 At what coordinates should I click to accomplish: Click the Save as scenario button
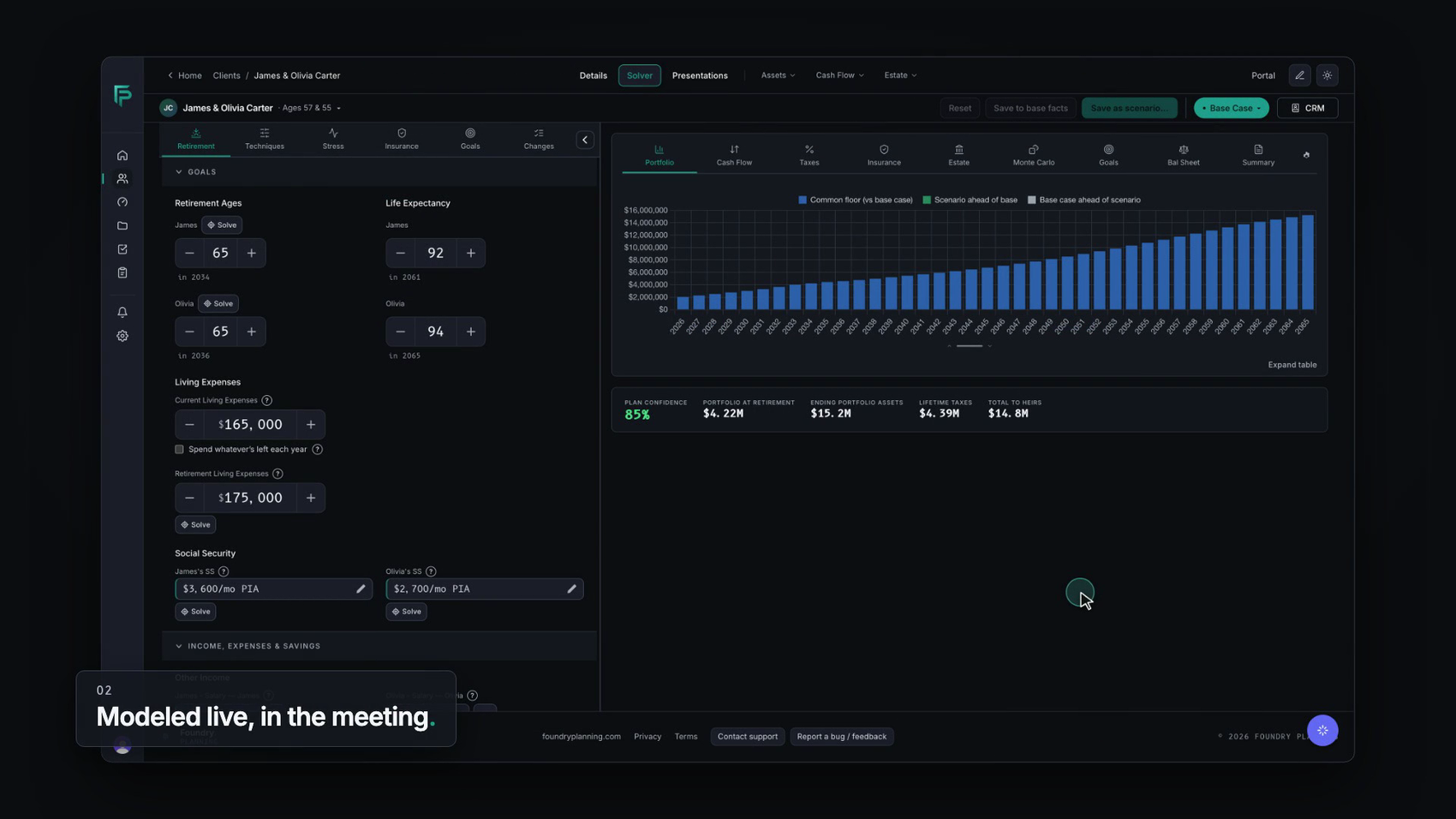pyautogui.click(x=1129, y=108)
